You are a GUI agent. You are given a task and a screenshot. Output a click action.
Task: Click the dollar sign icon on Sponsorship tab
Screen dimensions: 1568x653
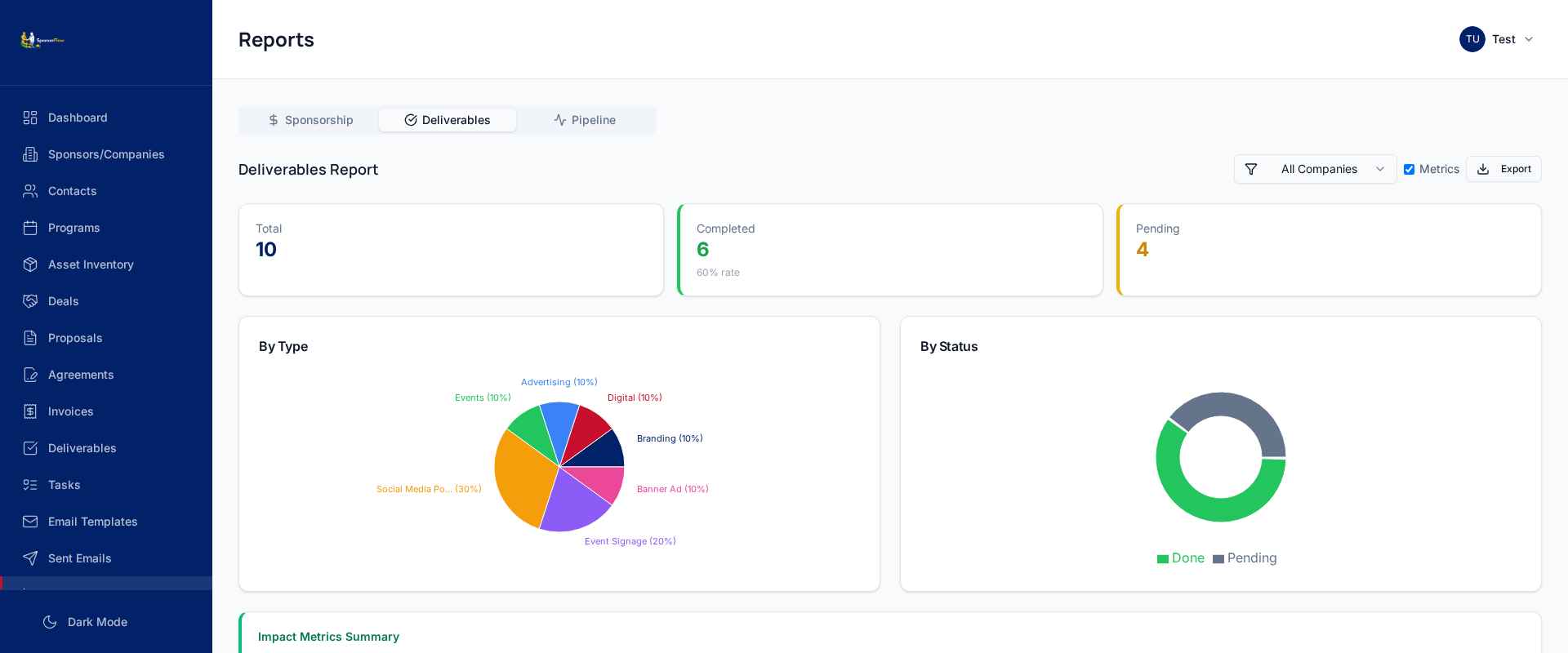[274, 120]
